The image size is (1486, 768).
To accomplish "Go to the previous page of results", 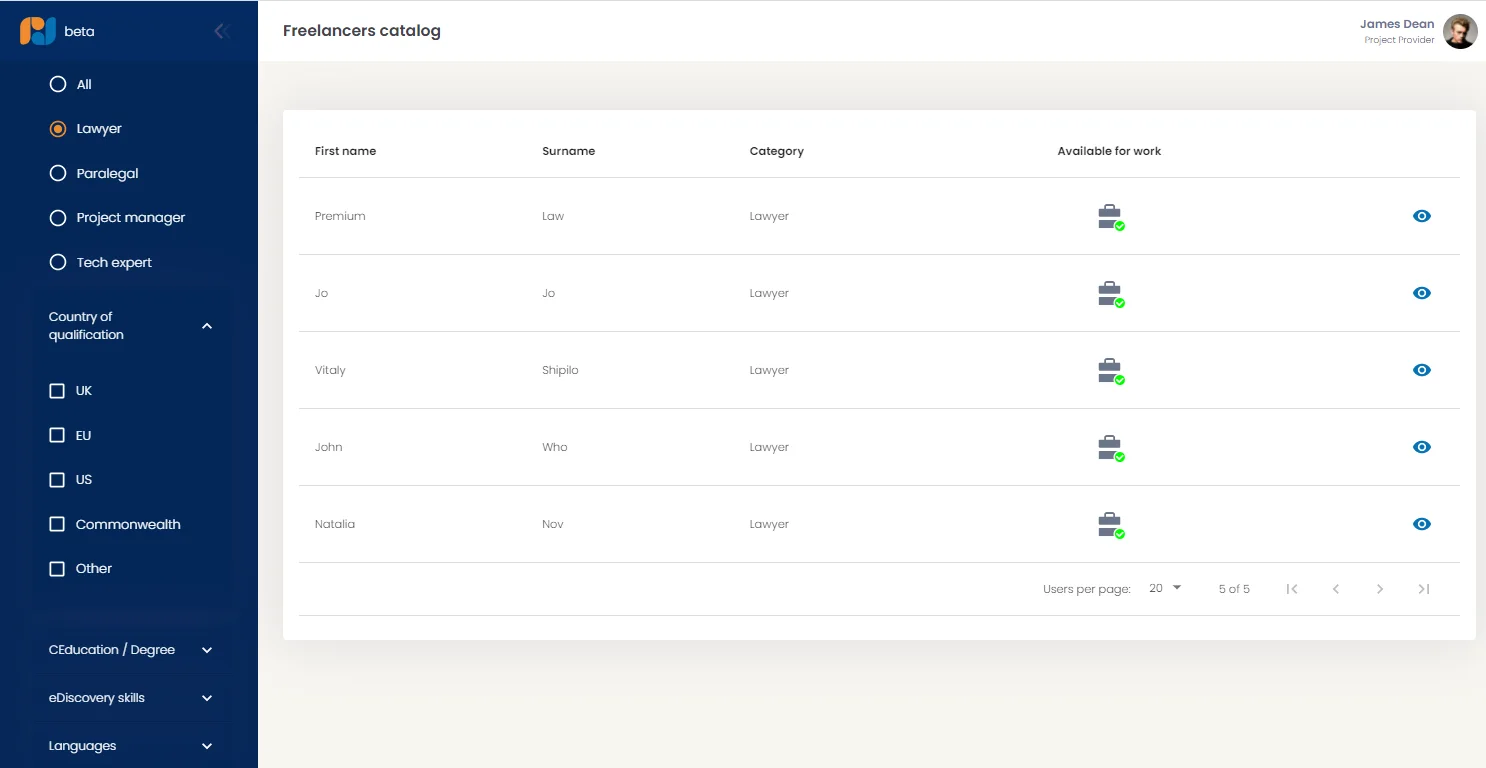I will coord(1336,589).
